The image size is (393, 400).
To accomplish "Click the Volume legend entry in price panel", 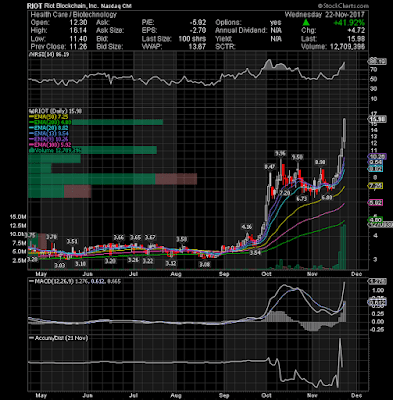I will (55, 150).
